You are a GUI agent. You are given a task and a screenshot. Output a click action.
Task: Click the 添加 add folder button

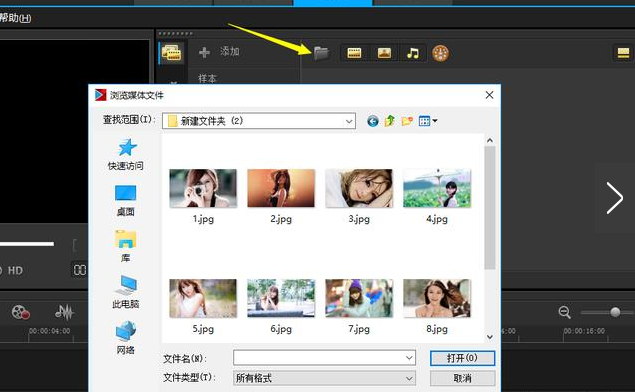pos(219,52)
